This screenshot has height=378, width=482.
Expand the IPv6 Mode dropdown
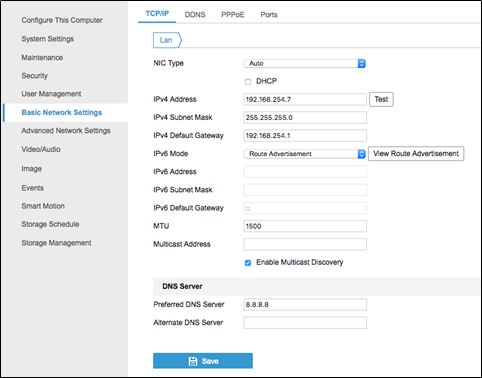click(305, 154)
